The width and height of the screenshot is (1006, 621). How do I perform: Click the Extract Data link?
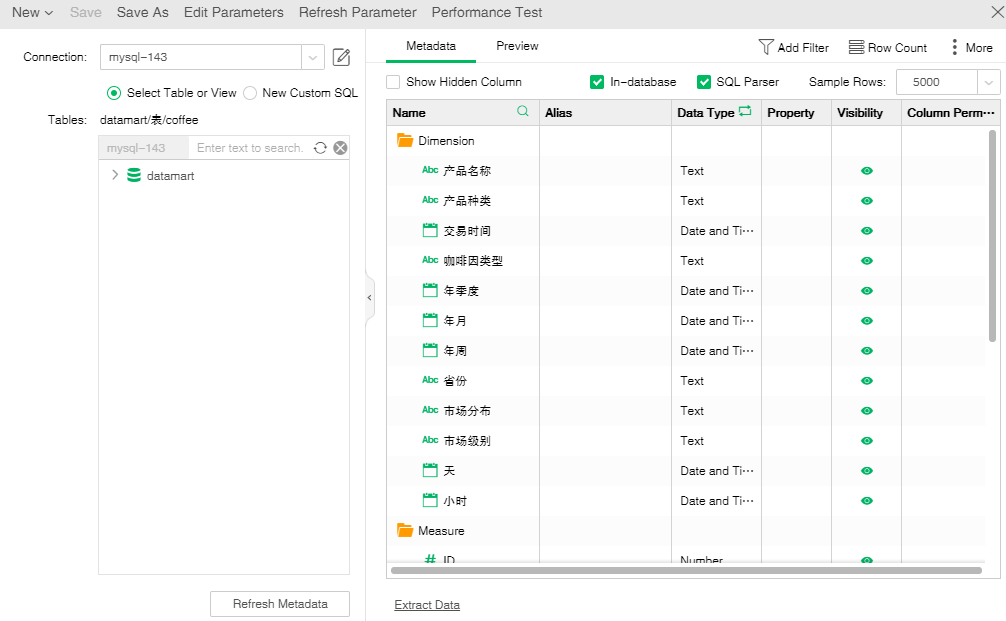coord(427,605)
